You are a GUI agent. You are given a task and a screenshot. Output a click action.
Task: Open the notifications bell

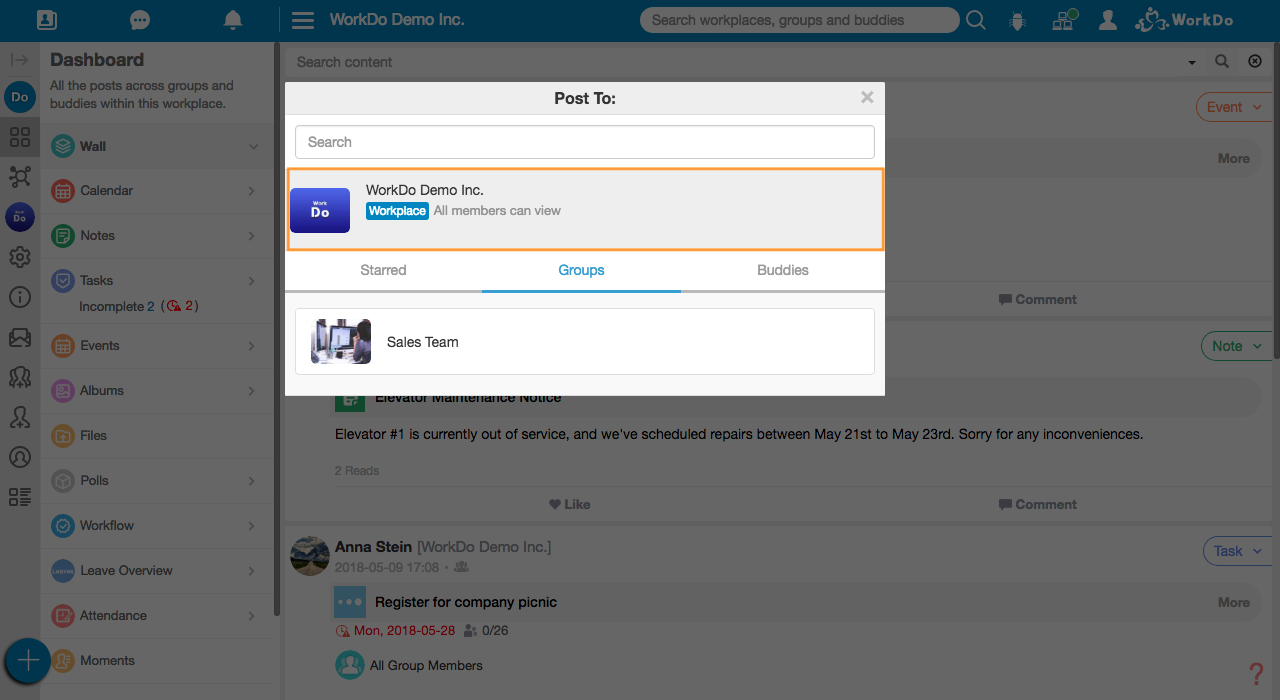pos(233,20)
